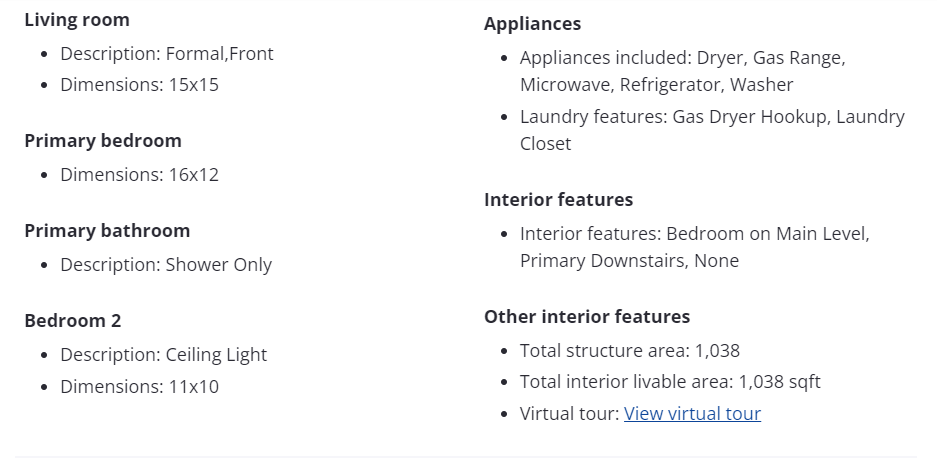Click the Appliances section heading
937x458 pixels.
(532, 24)
